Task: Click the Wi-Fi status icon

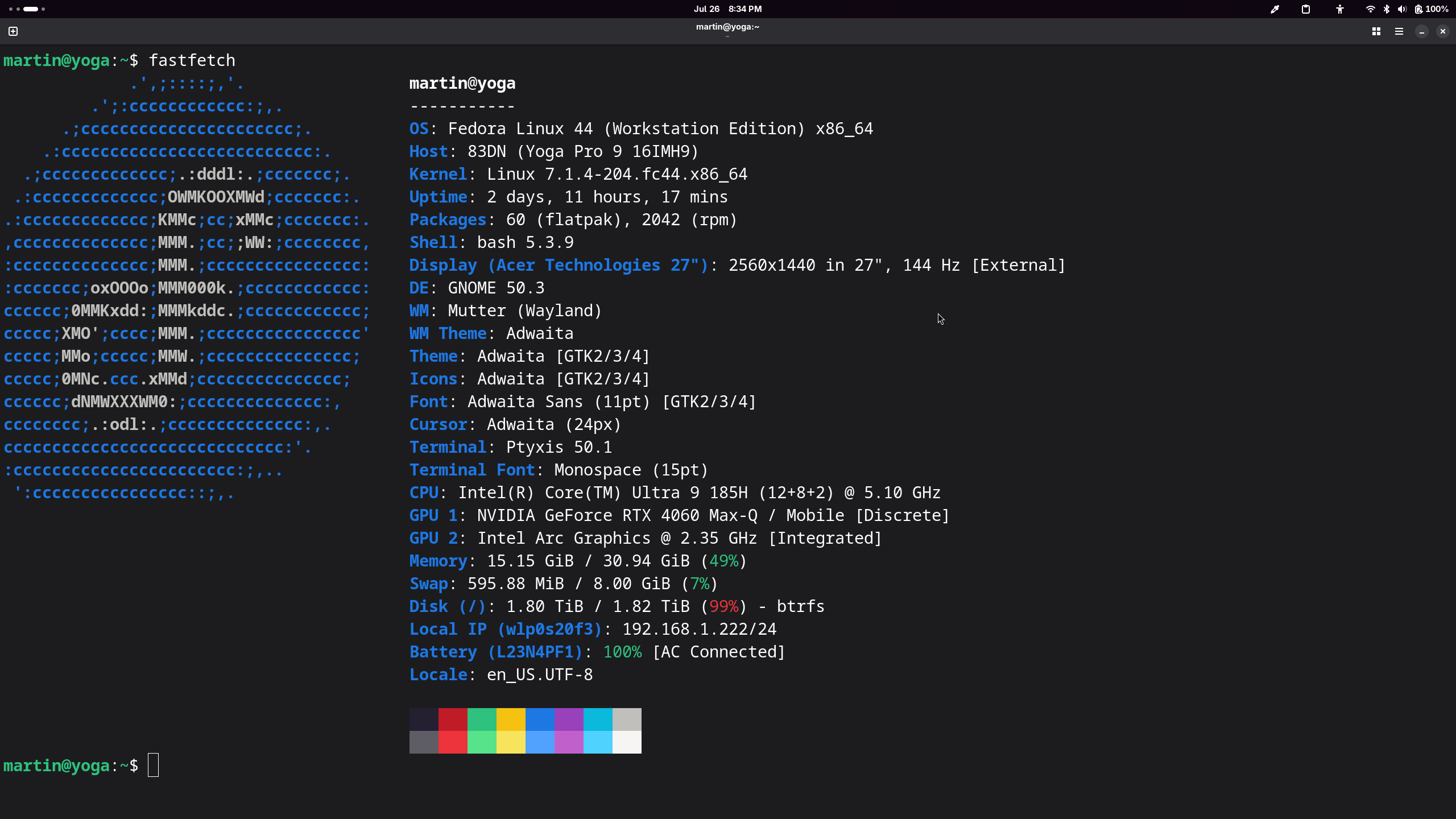Action: 1371,9
